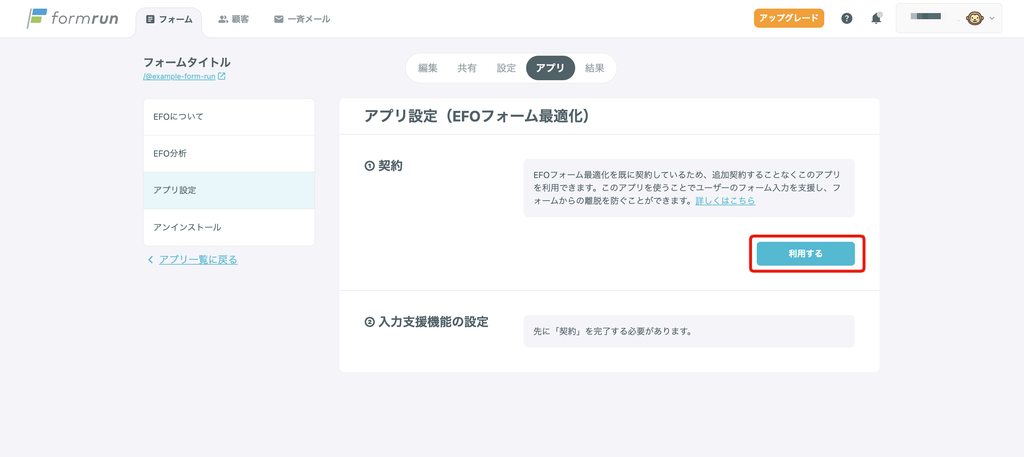Click the アップグレード button
1024x457 pixels.
[789, 19]
